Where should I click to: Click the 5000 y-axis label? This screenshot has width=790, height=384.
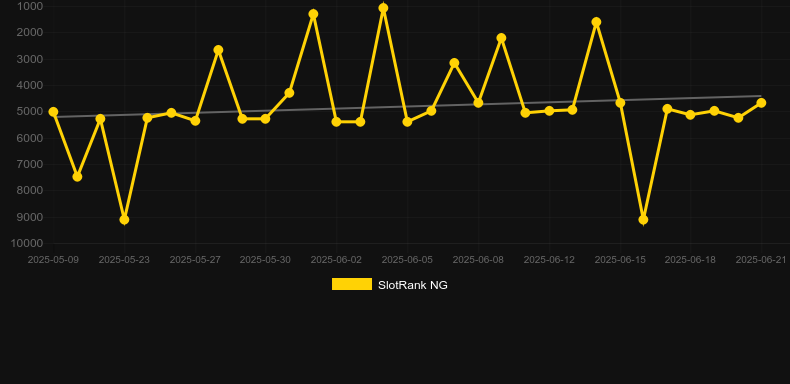click(30, 111)
